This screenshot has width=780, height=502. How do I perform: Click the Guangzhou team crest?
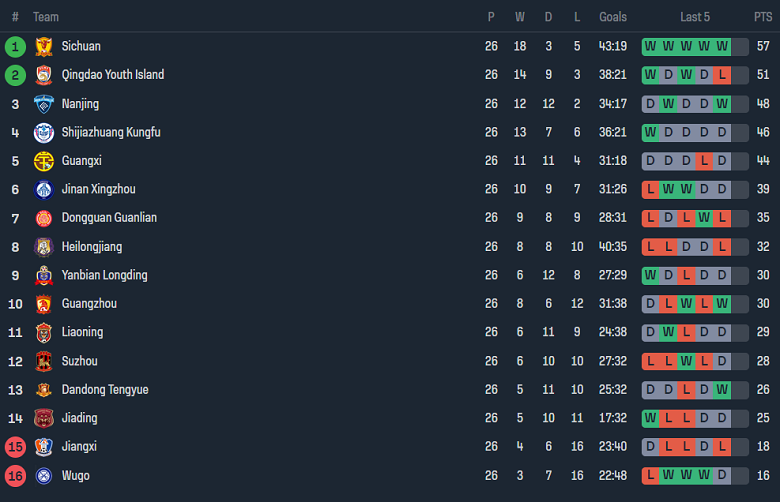pyautogui.click(x=43, y=304)
